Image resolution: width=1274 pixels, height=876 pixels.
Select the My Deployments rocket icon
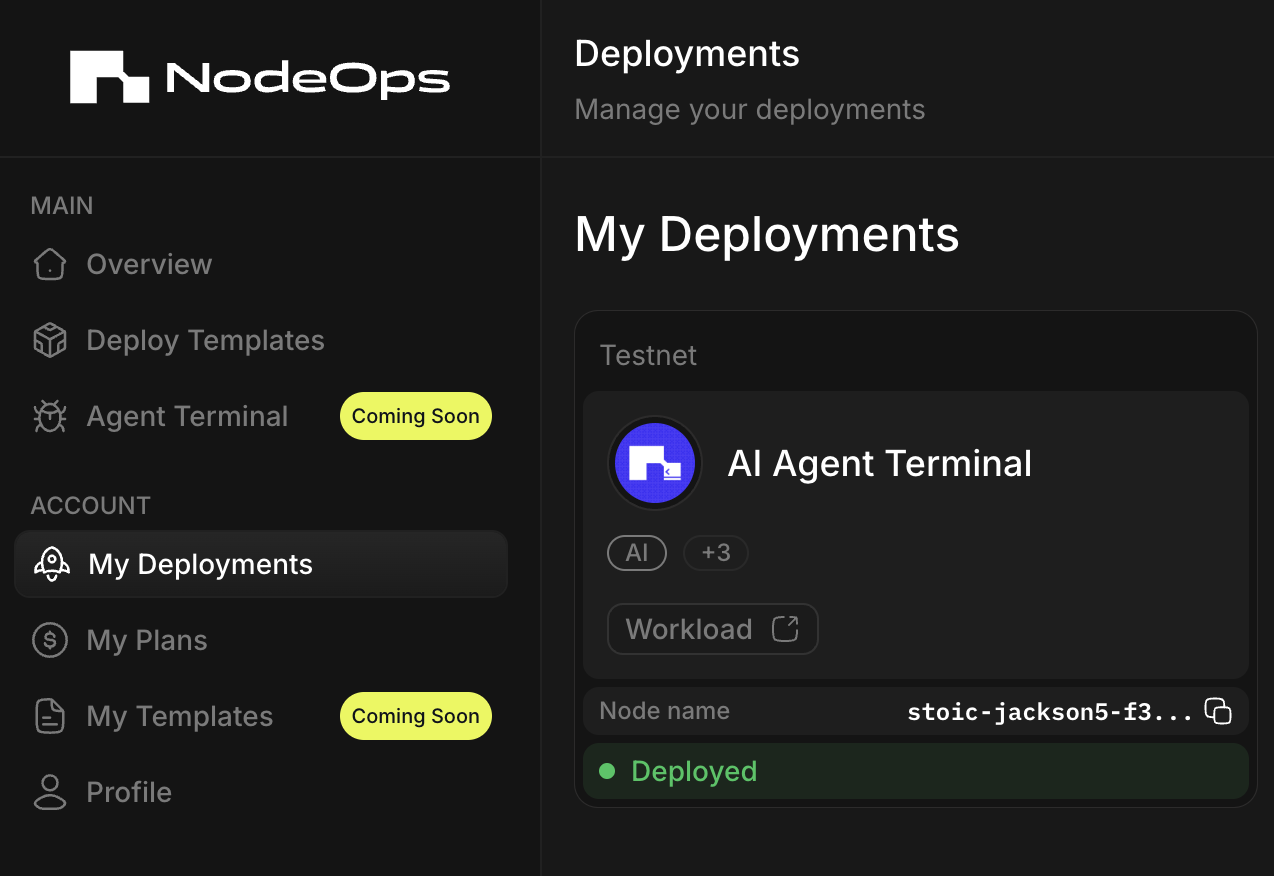click(x=49, y=563)
